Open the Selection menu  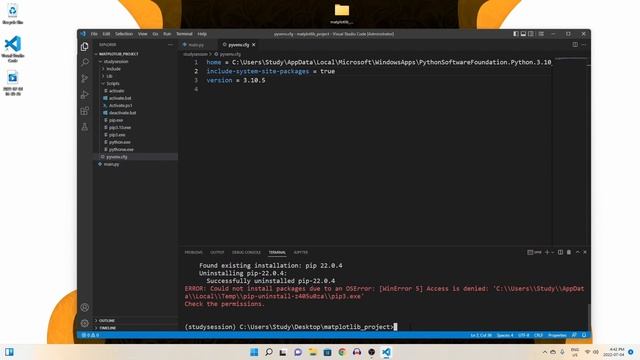pyautogui.click(x=124, y=34)
